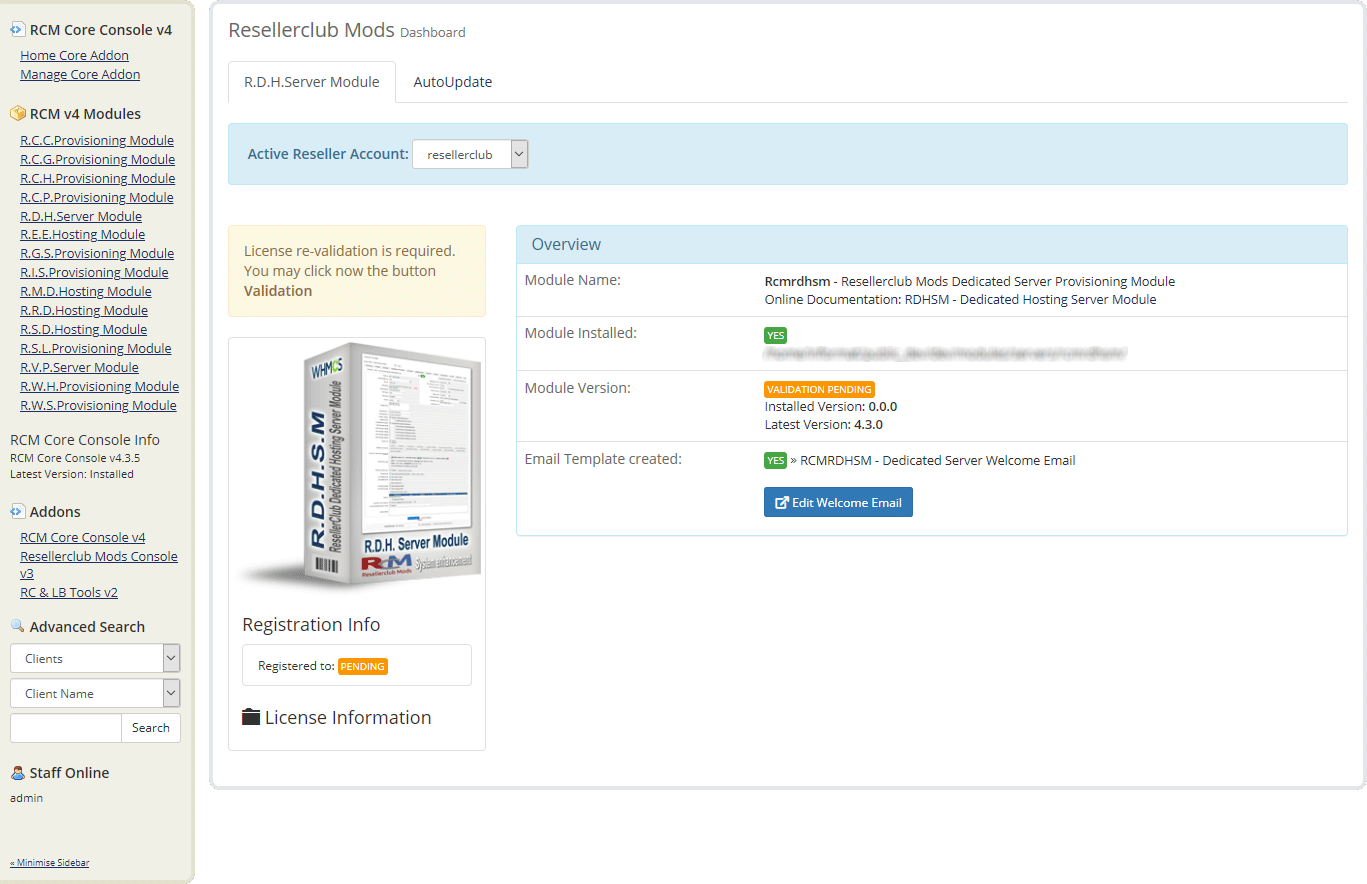
Task: Open R.D.H.Server Module sidebar link
Action: coord(81,217)
